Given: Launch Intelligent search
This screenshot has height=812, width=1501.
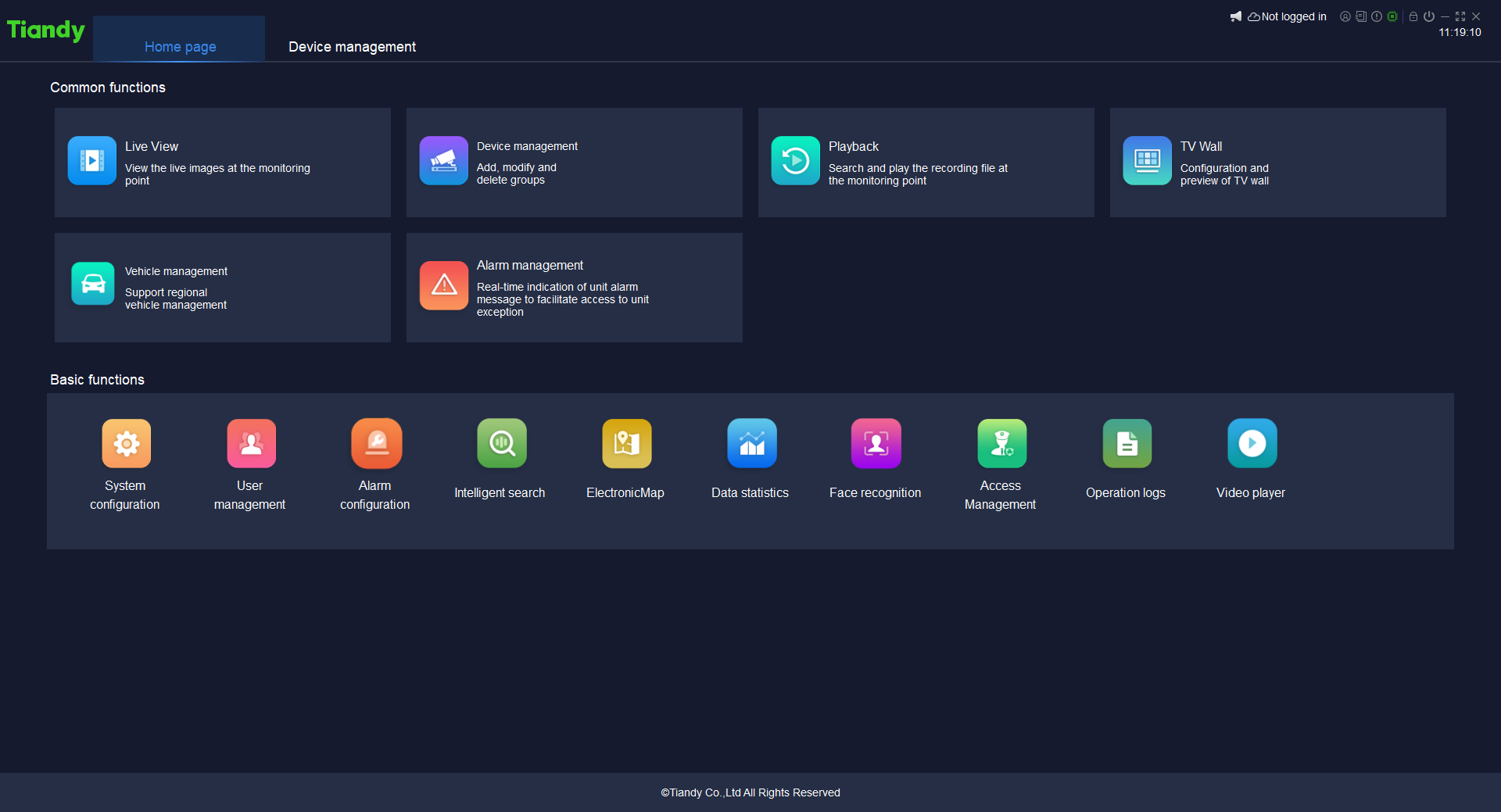Looking at the screenshot, I should click(x=501, y=443).
